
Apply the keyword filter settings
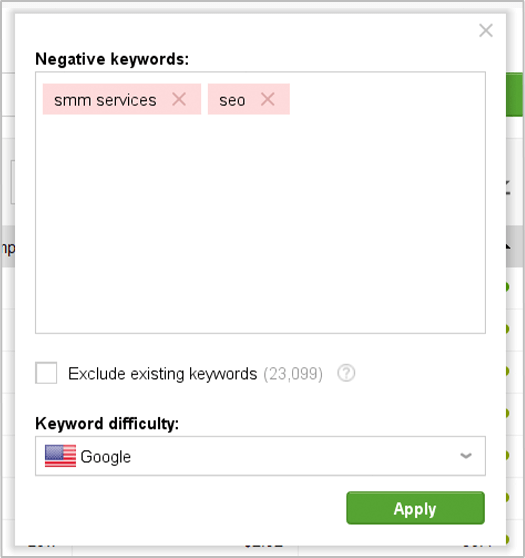(415, 508)
